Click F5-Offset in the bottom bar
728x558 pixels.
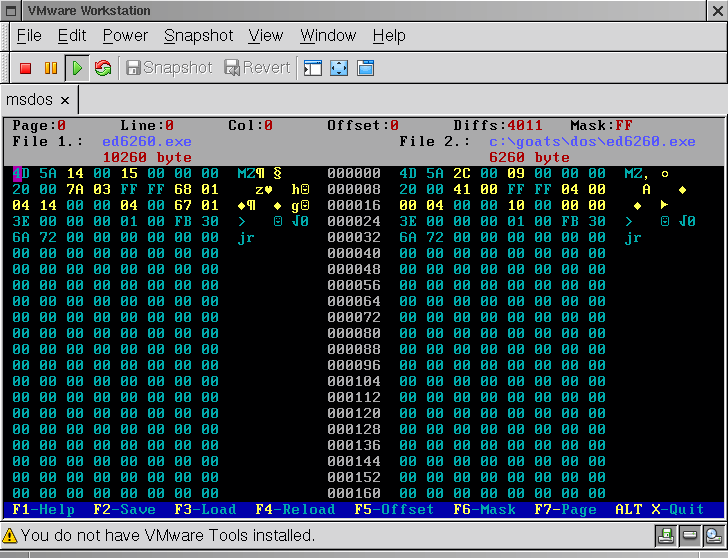click(394, 510)
